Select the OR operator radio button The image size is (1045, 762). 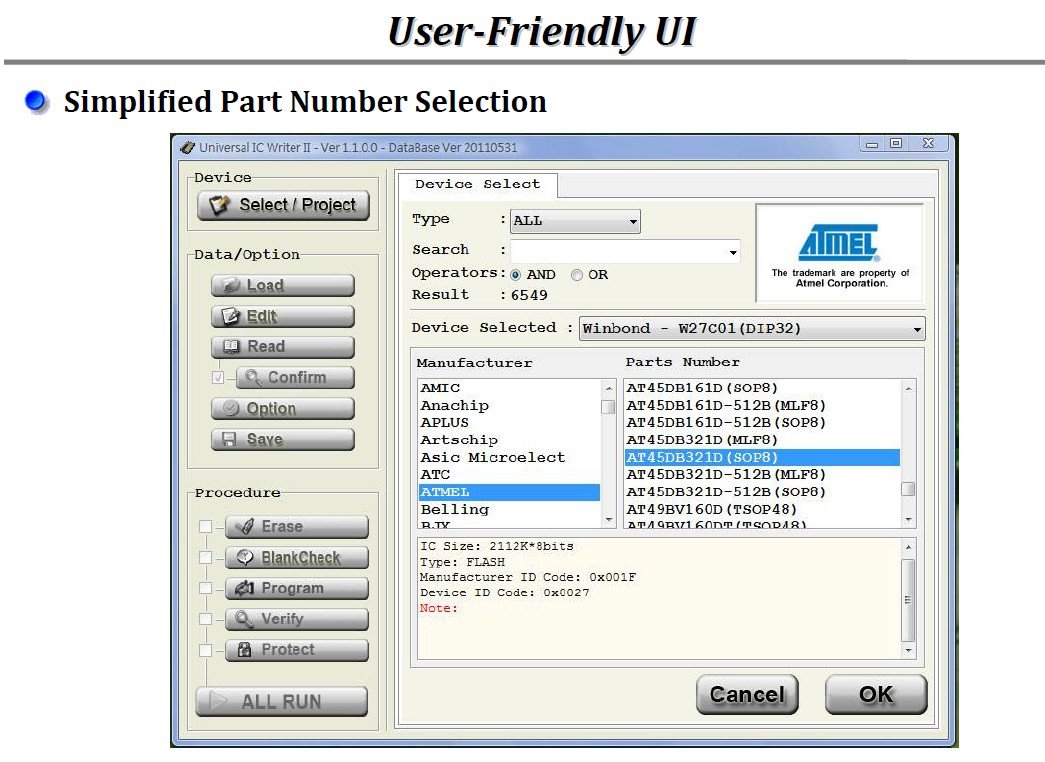coord(576,275)
